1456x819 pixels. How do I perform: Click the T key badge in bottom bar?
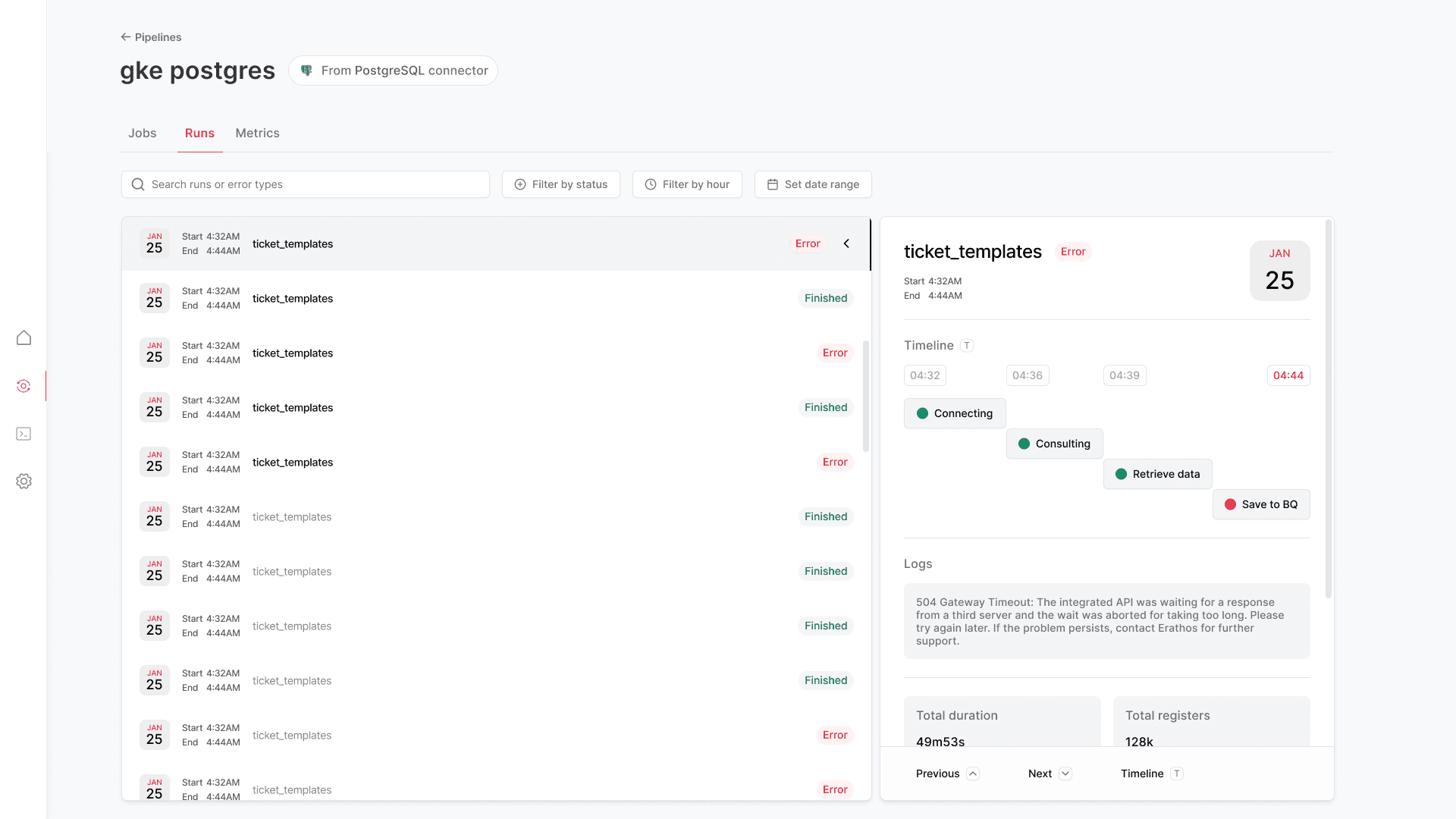click(1177, 773)
